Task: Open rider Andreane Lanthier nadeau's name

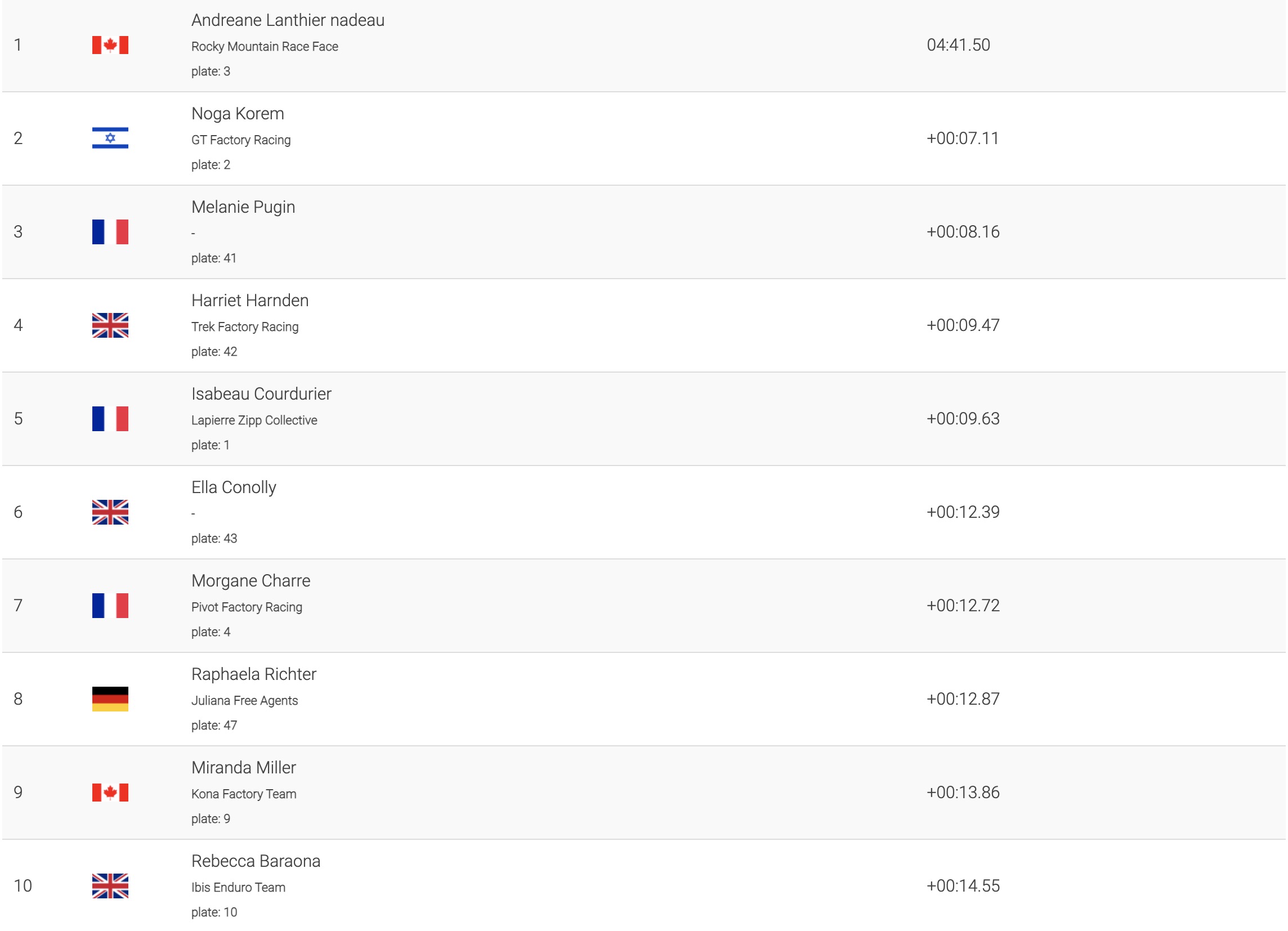Action: click(287, 20)
